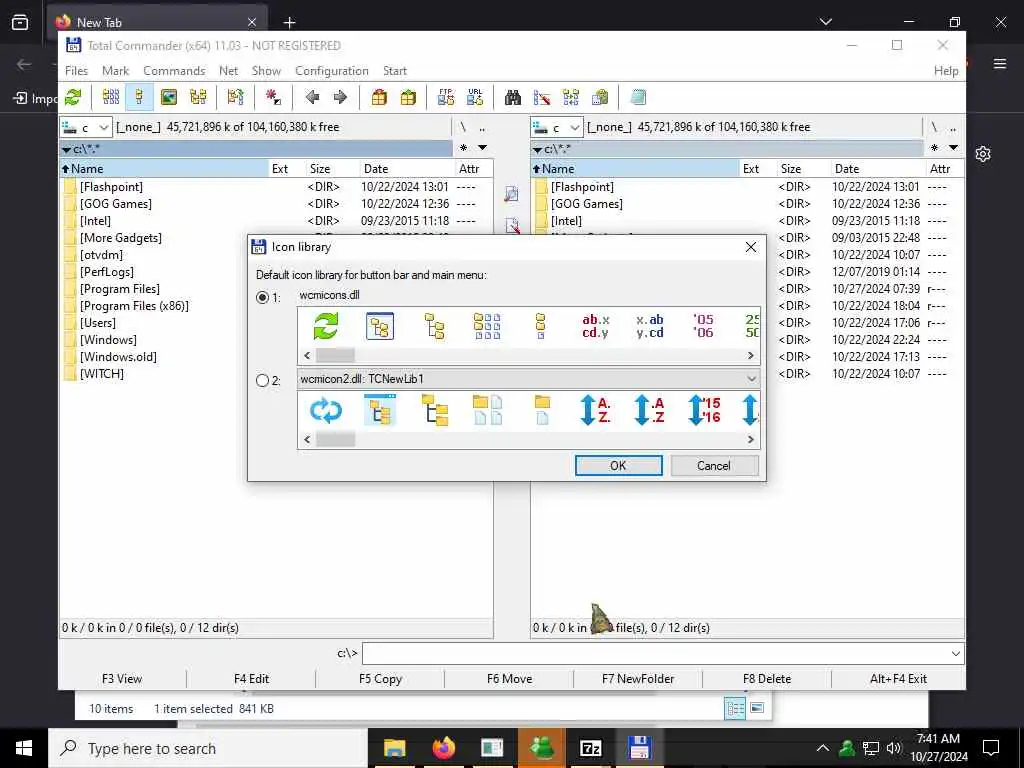The width and height of the screenshot is (1024, 768).
Task: Pick ab.x cd.y sort icon in wcmicons.dll
Action: pyautogui.click(x=596, y=326)
